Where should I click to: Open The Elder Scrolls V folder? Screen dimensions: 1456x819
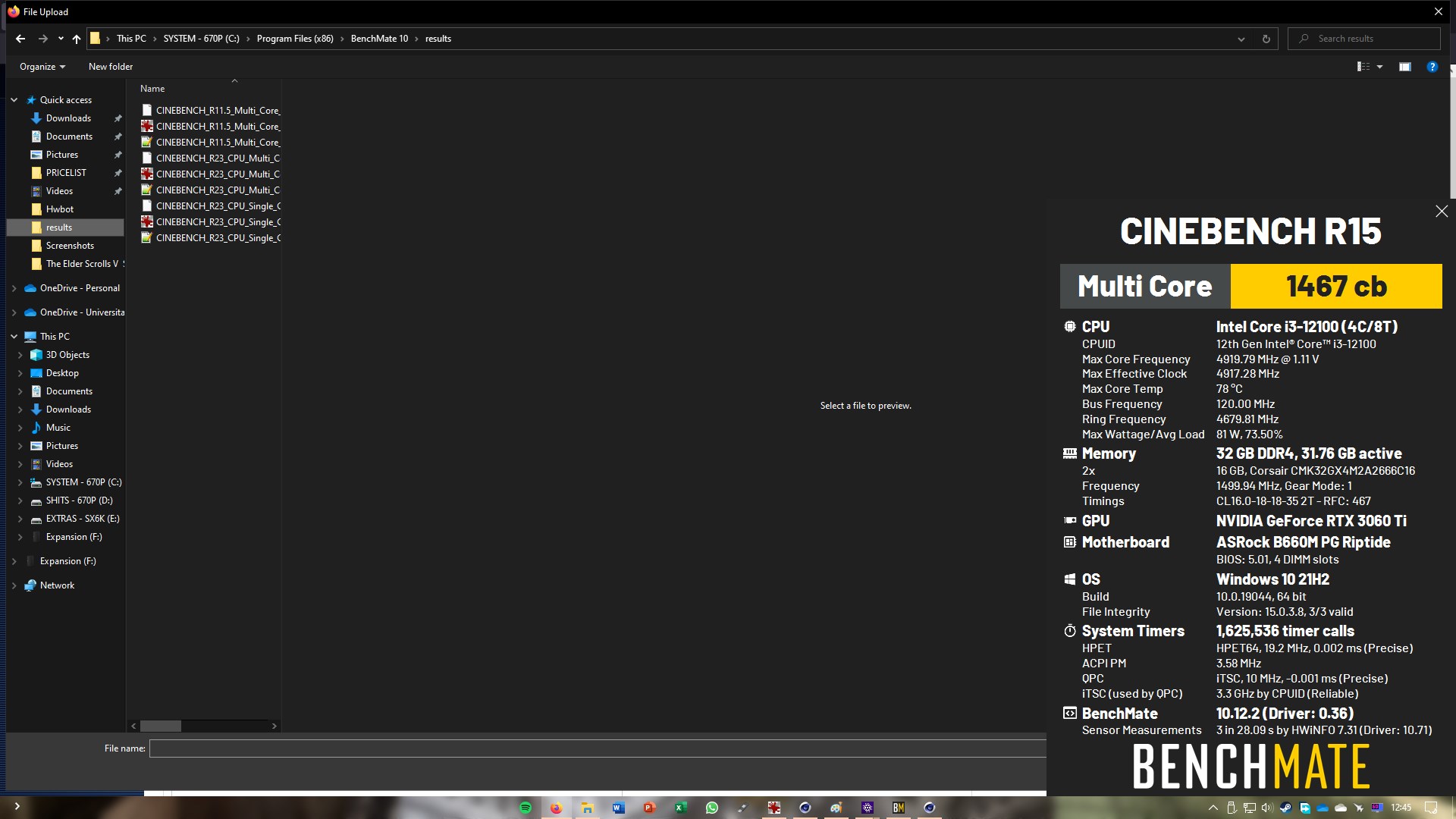pyautogui.click(x=82, y=264)
